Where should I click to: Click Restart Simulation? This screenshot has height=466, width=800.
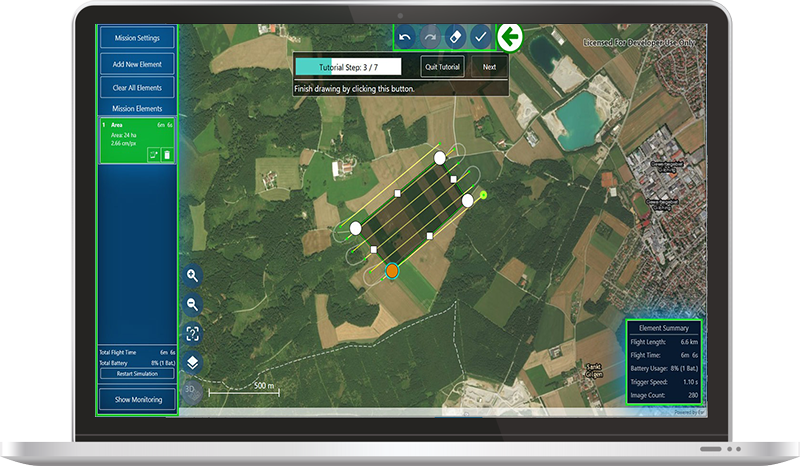137,374
